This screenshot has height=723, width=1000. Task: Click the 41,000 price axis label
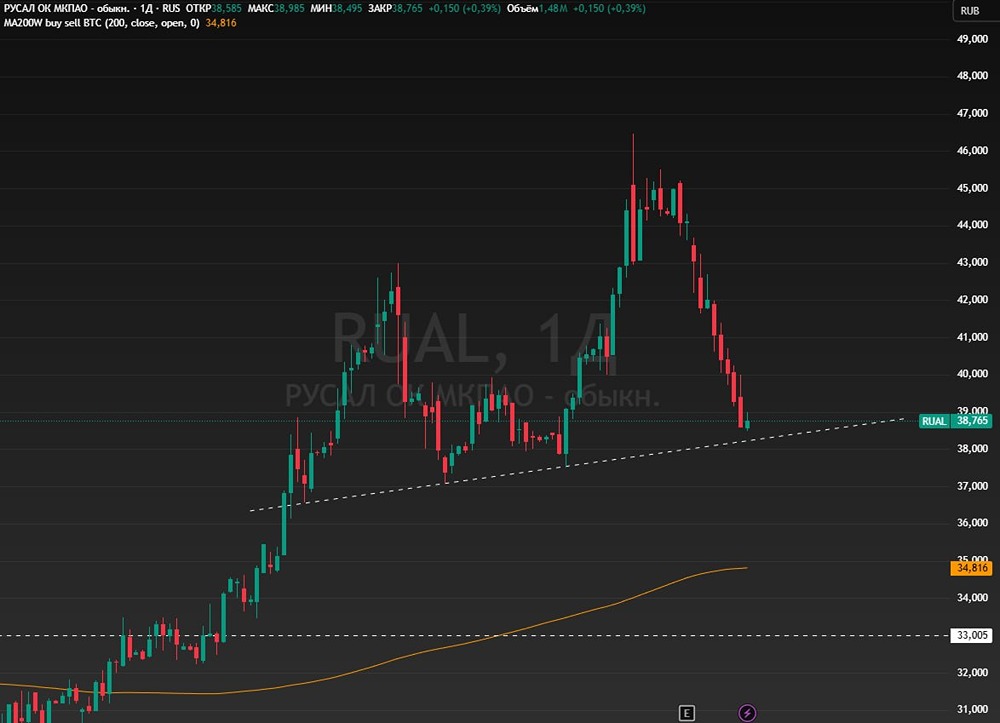pos(972,337)
